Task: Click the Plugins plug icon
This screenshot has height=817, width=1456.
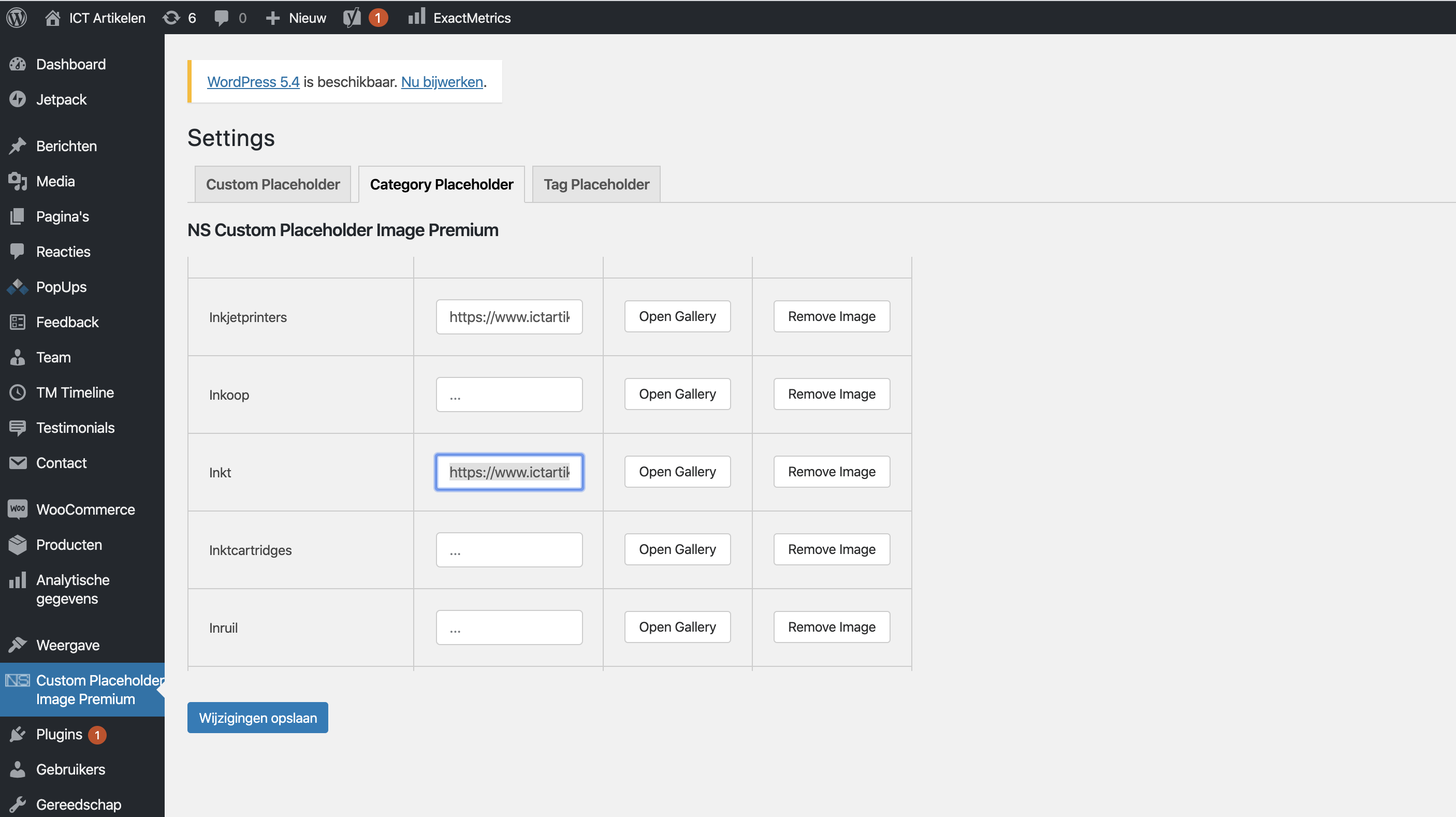Action: [x=18, y=734]
